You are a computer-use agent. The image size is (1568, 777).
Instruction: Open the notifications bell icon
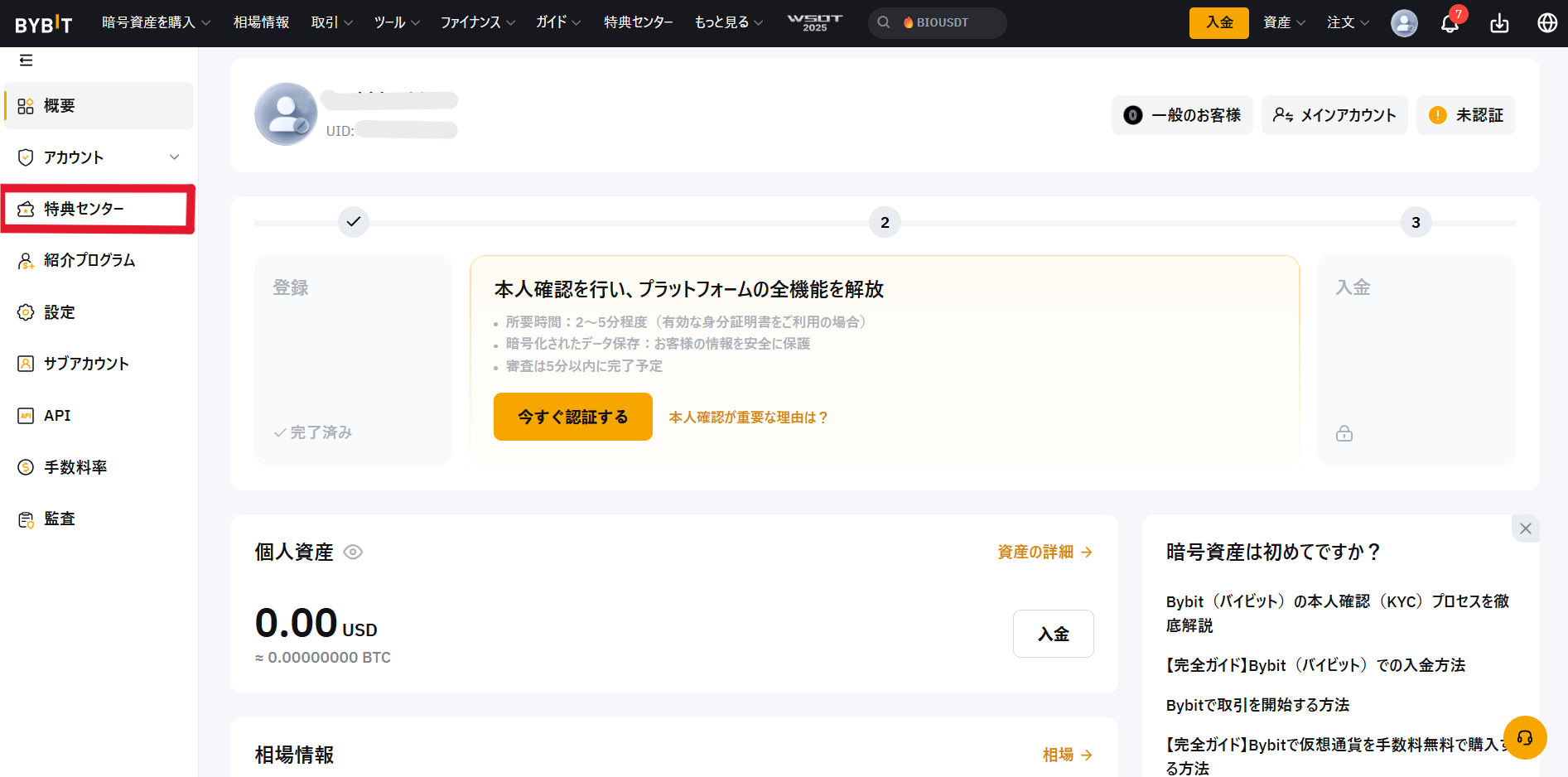pyautogui.click(x=1450, y=23)
